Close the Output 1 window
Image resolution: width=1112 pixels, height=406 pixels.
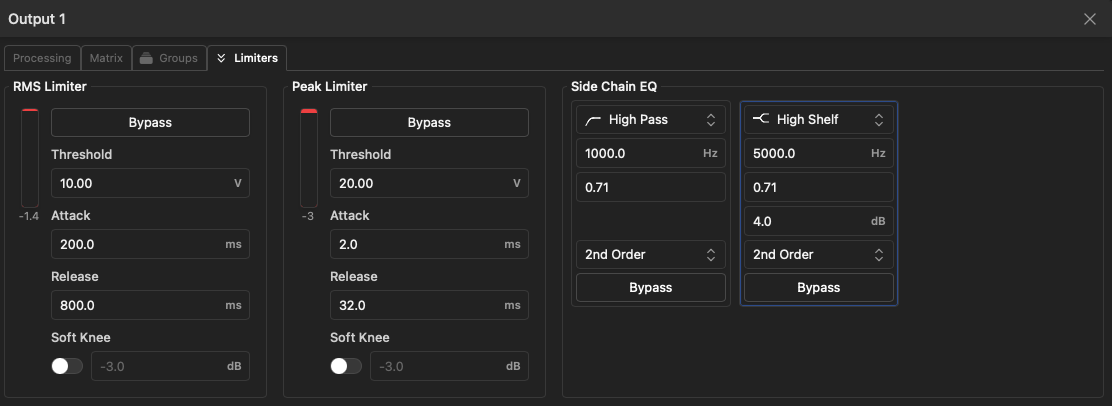point(1090,19)
